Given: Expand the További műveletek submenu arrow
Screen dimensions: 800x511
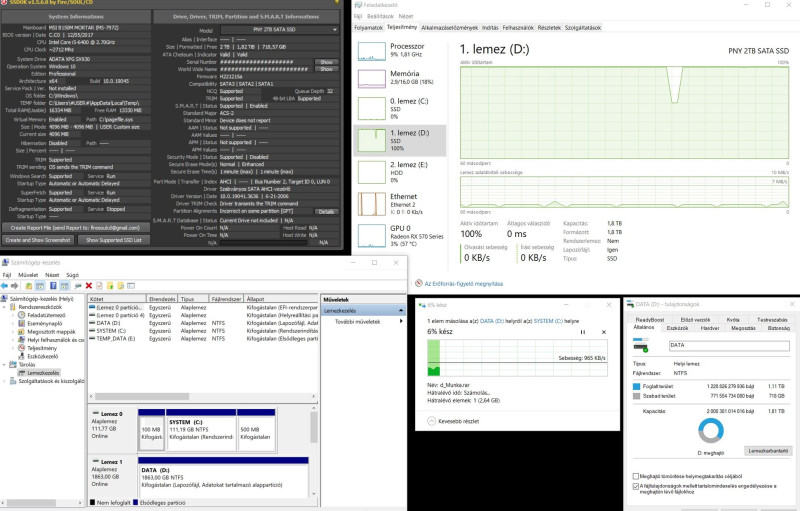Looking at the screenshot, I should (401, 321).
